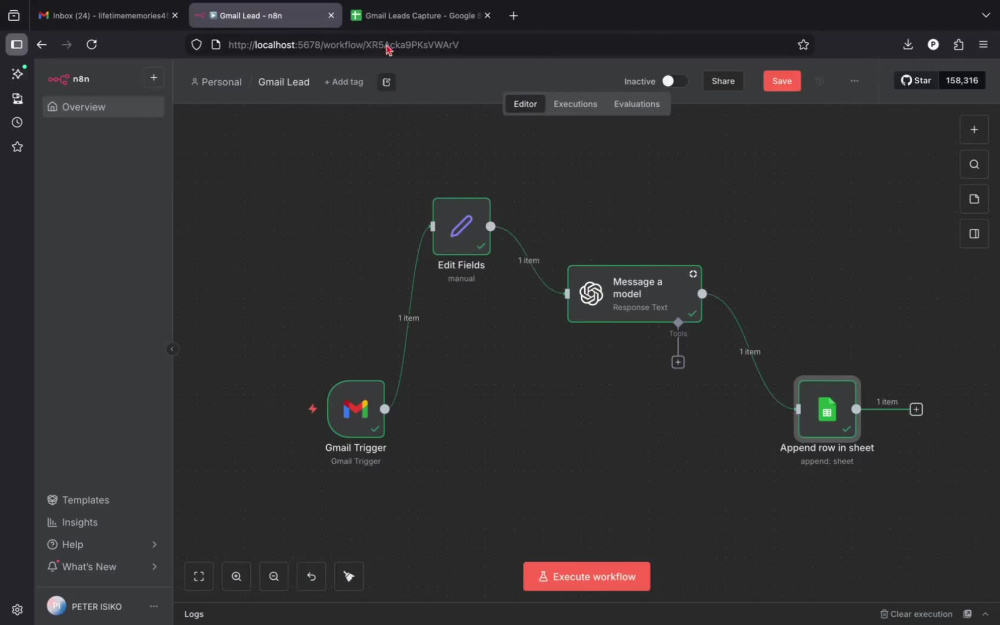Add a sticky note icon
The height and width of the screenshot is (625, 1000).
coord(974,199)
